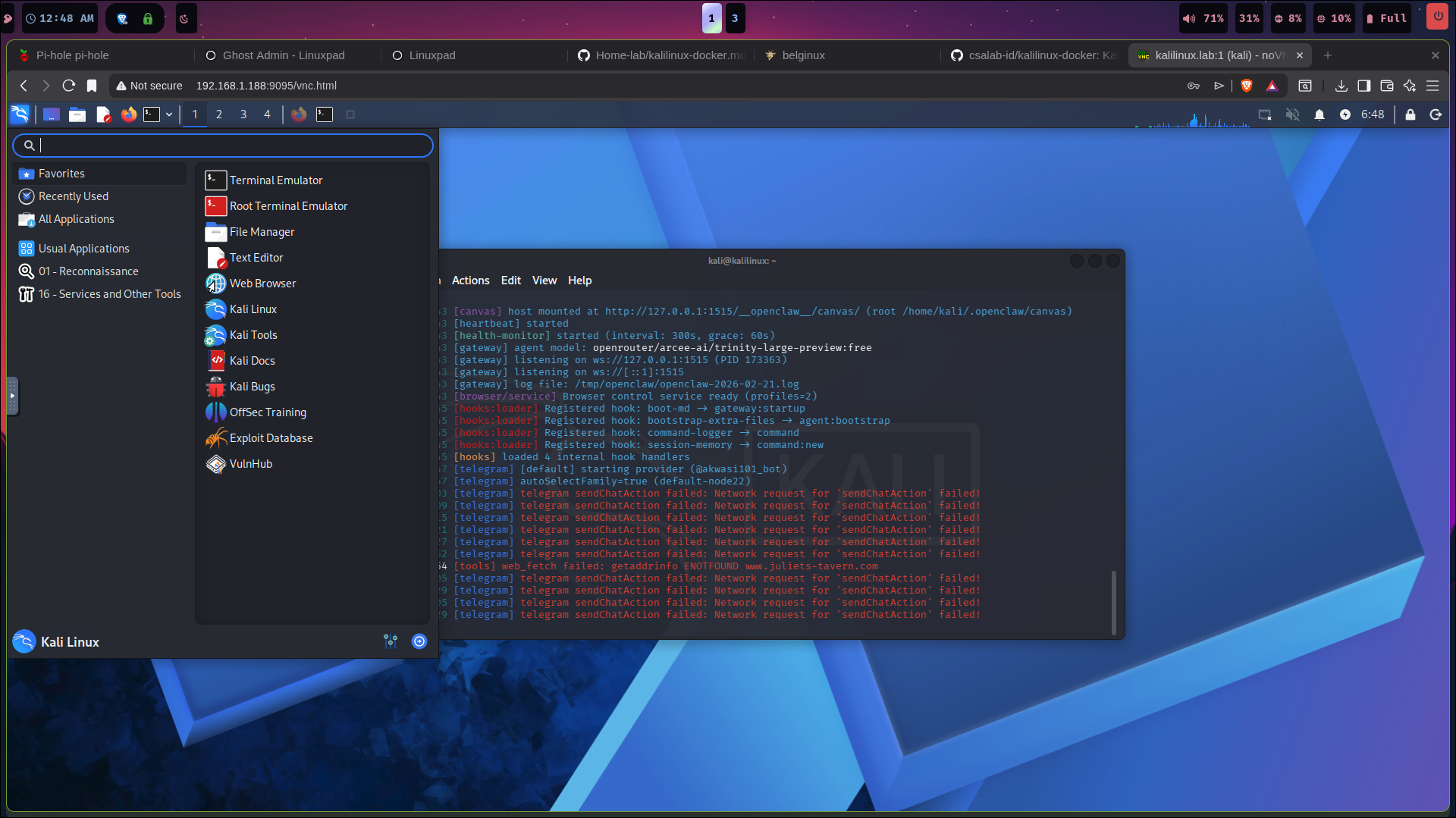This screenshot has width=1456, height=818.
Task: Switch to the Pi-hole browser tab
Action: (73, 55)
